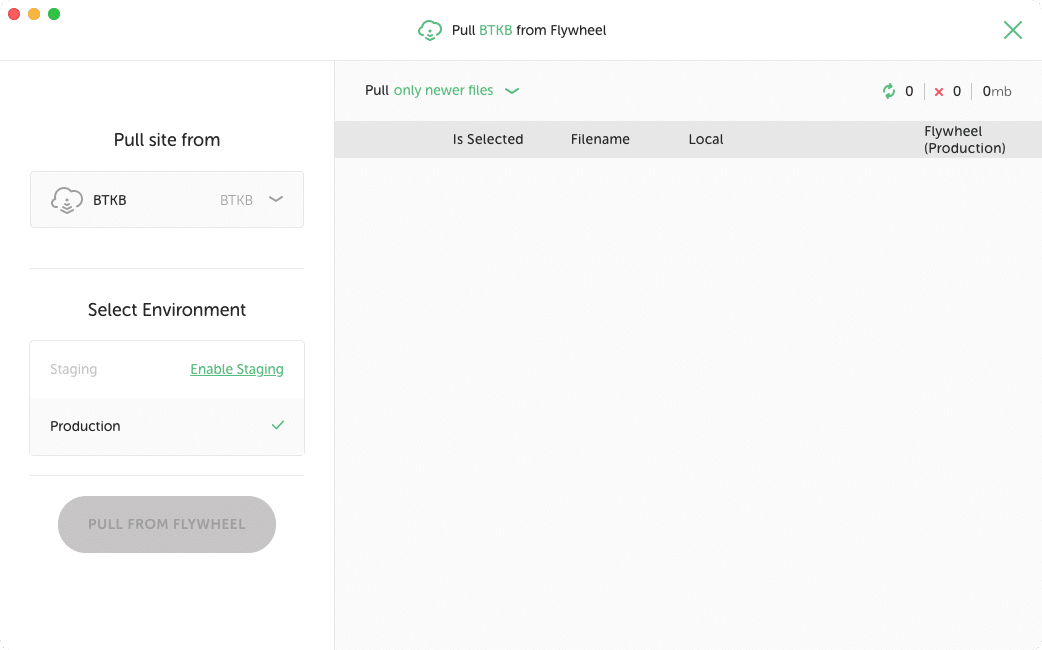Click the Flywheel cloud icon in title bar
Screen dimensions: 1042x650
tap(430, 30)
